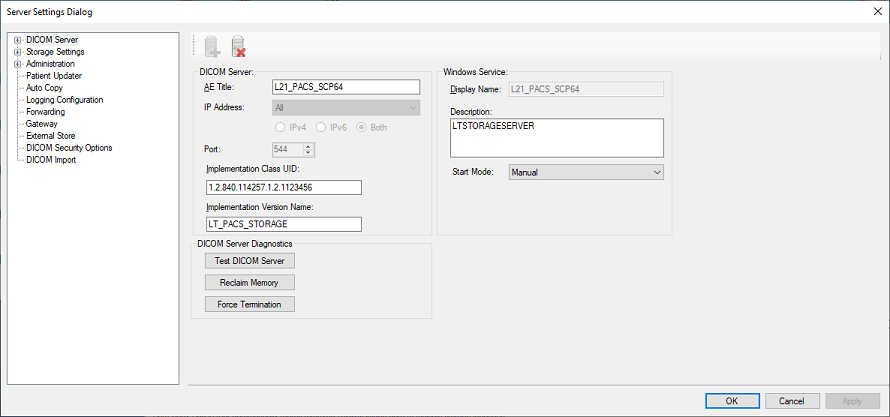Image resolution: width=890 pixels, height=417 pixels.
Task: Expand the Storage Settings tree node
Action: (x=18, y=52)
